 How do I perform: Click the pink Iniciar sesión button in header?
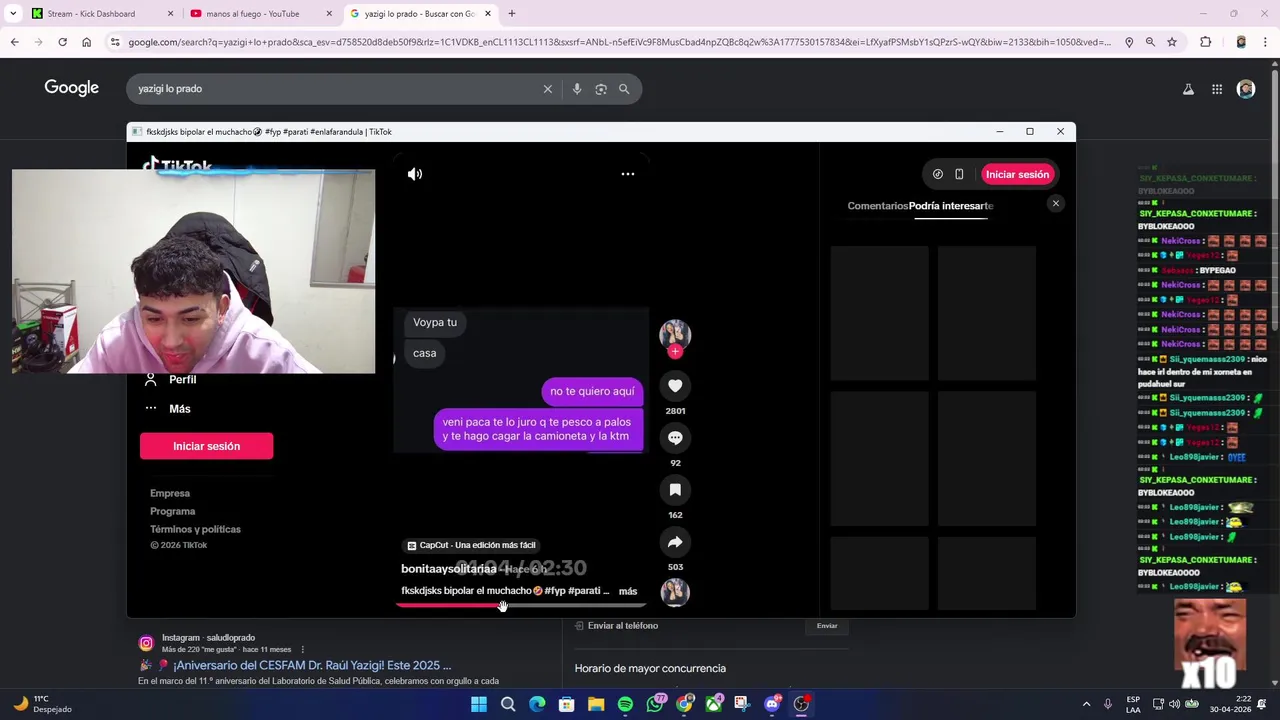click(x=1017, y=174)
